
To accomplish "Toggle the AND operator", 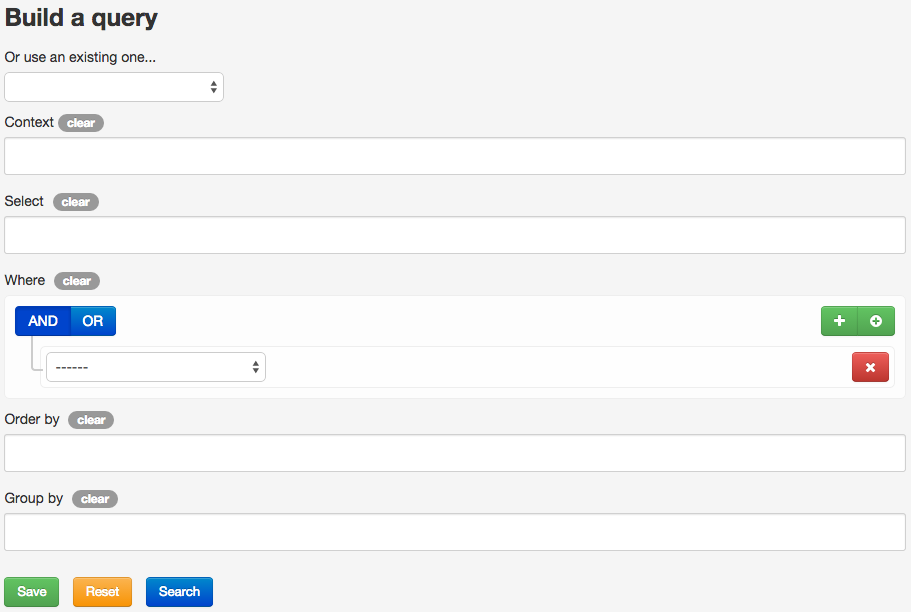I will click(43, 321).
